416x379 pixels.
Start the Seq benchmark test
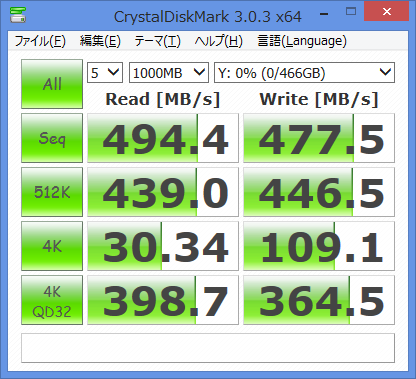pos(52,138)
